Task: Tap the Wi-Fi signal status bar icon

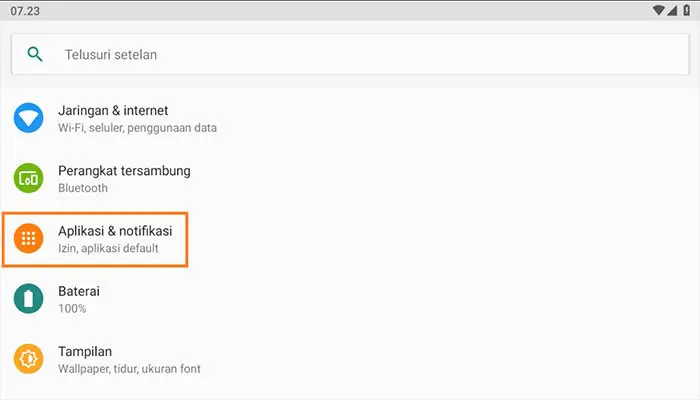Action: coord(658,10)
